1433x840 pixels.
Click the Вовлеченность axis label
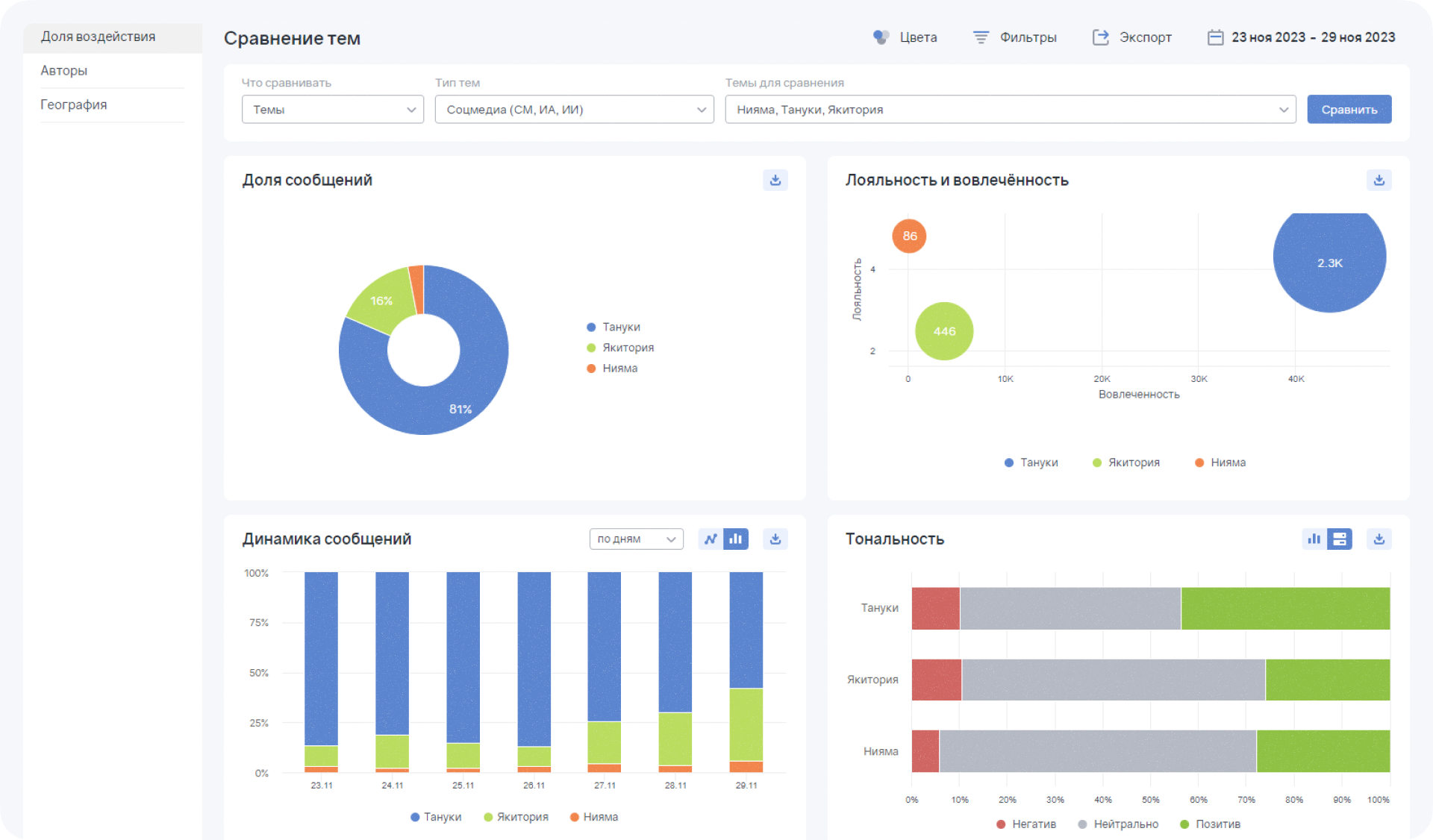pos(1138,395)
